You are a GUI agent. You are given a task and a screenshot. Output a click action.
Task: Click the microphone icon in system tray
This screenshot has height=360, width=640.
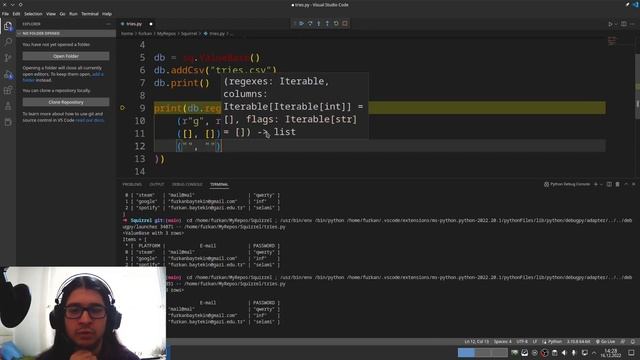coord(573,353)
